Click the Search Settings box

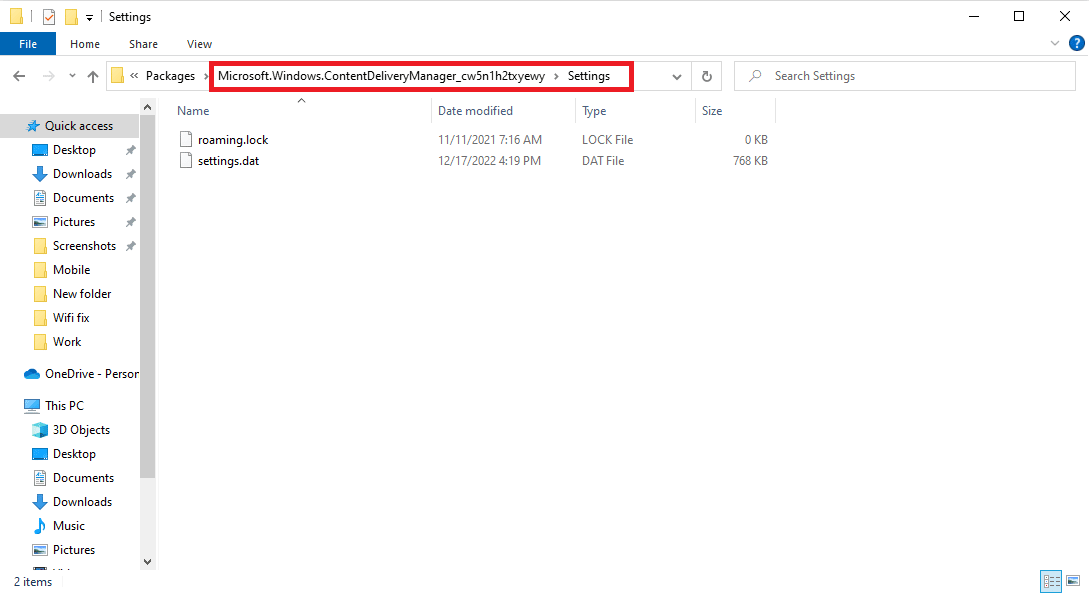(904, 76)
